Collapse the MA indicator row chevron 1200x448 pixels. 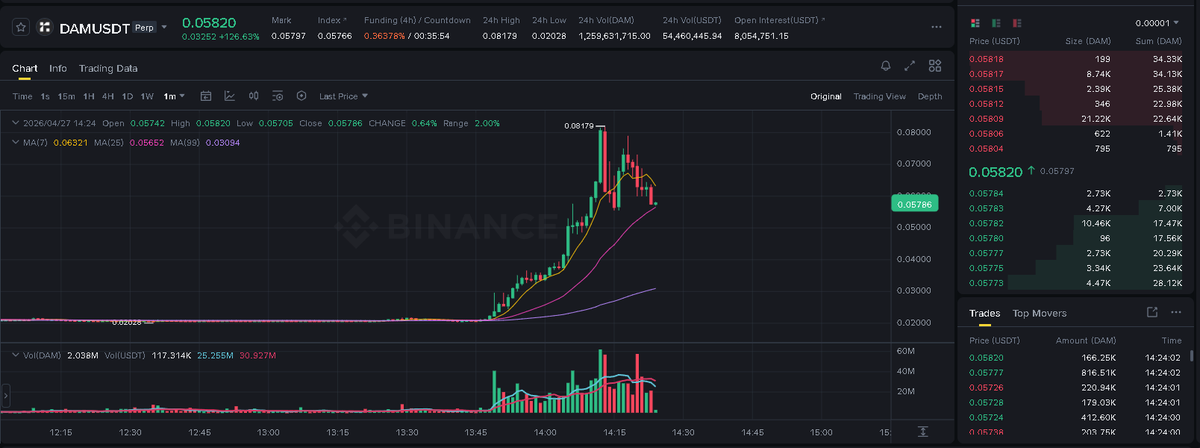tap(13, 143)
